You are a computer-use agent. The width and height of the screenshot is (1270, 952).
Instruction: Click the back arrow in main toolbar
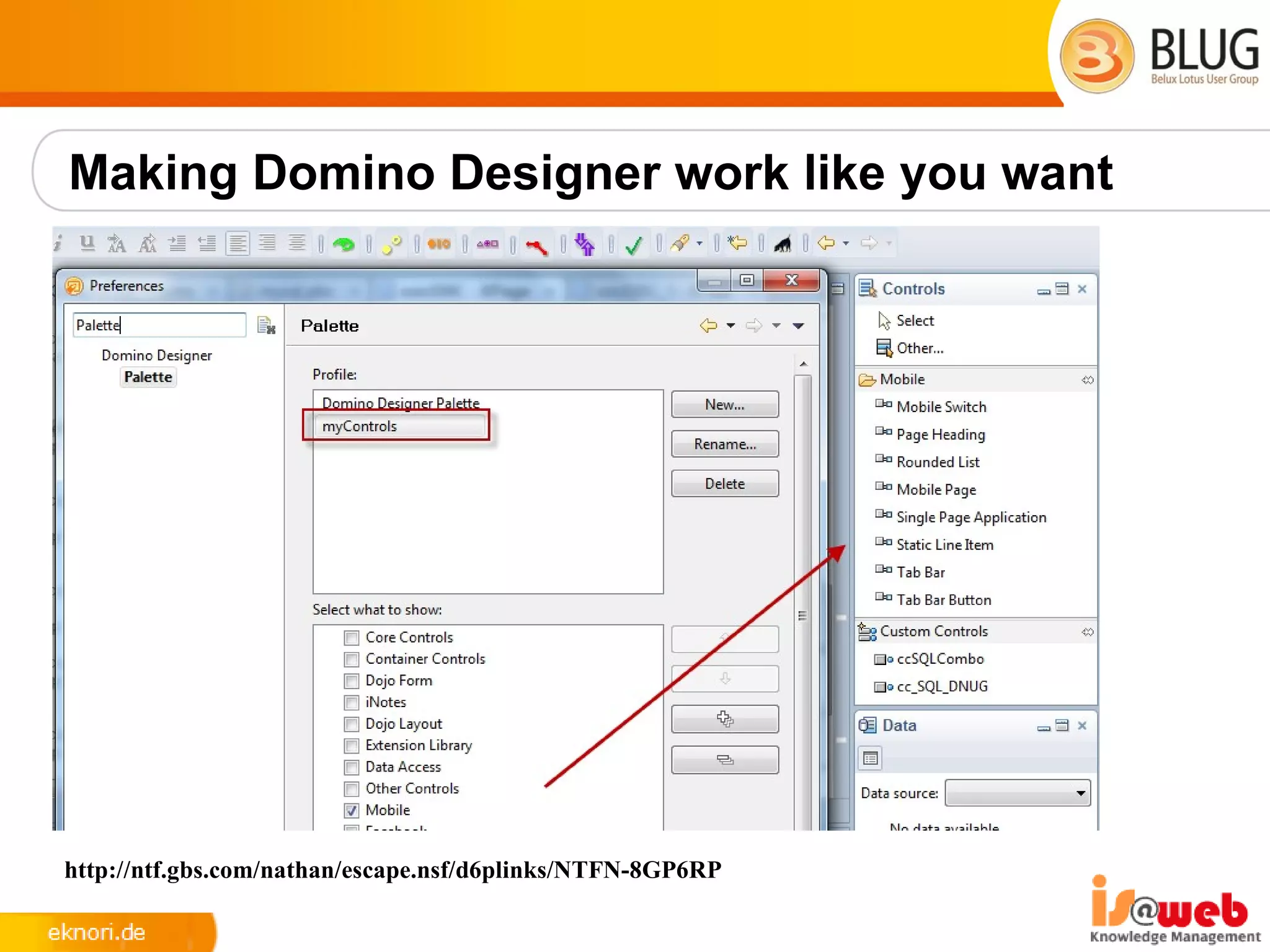coord(827,243)
